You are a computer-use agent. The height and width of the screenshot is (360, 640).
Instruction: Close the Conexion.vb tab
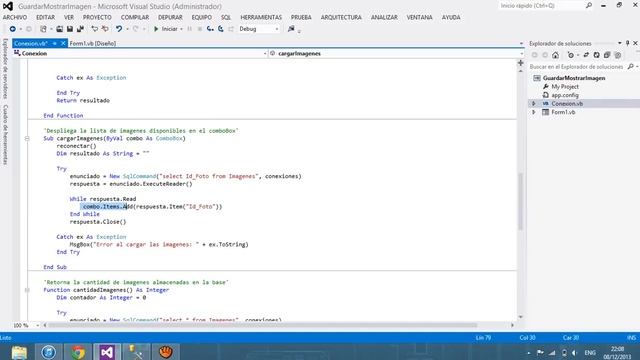pyautogui.click(x=63, y=43)
